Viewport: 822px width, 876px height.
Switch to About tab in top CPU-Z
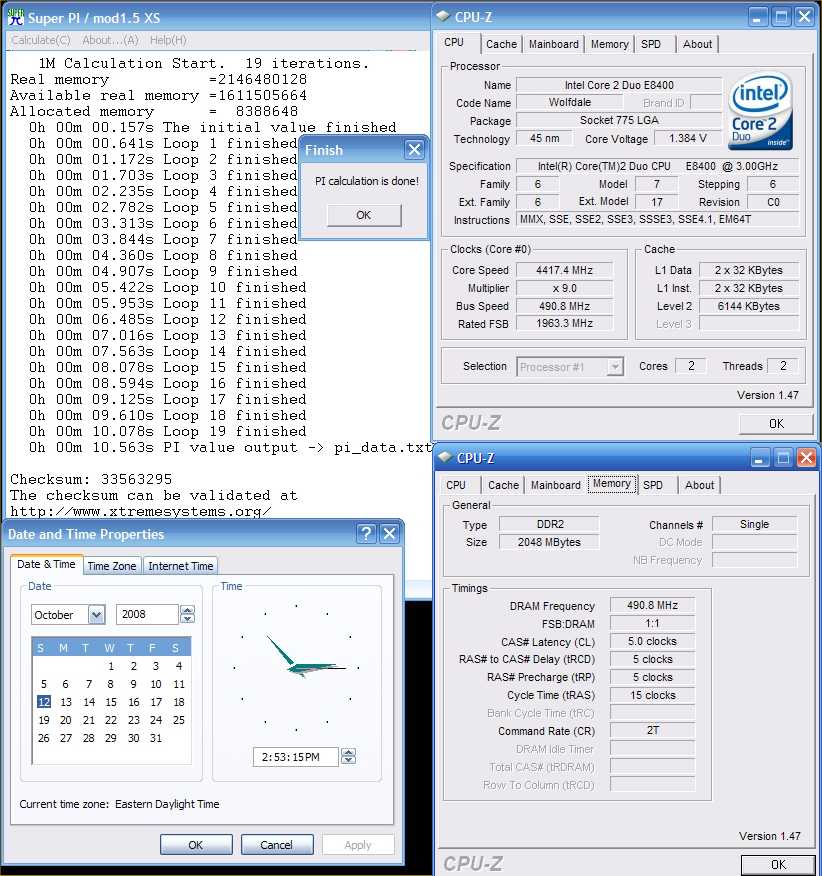(x=697, y=44)
